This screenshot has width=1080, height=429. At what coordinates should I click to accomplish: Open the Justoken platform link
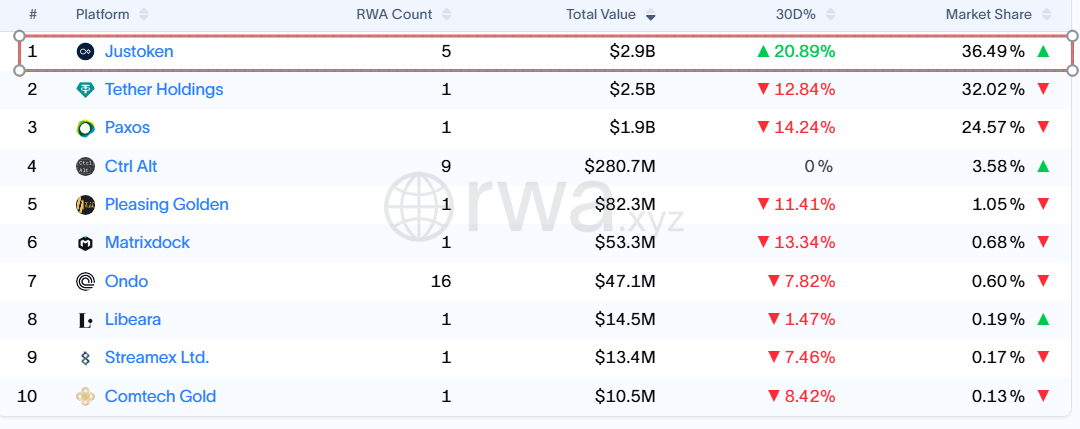click(139, 51)
